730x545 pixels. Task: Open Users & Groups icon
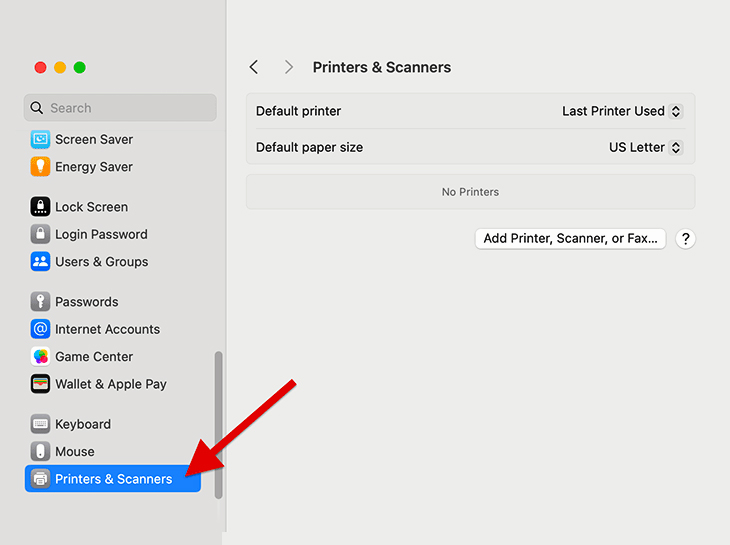point(40,262)
